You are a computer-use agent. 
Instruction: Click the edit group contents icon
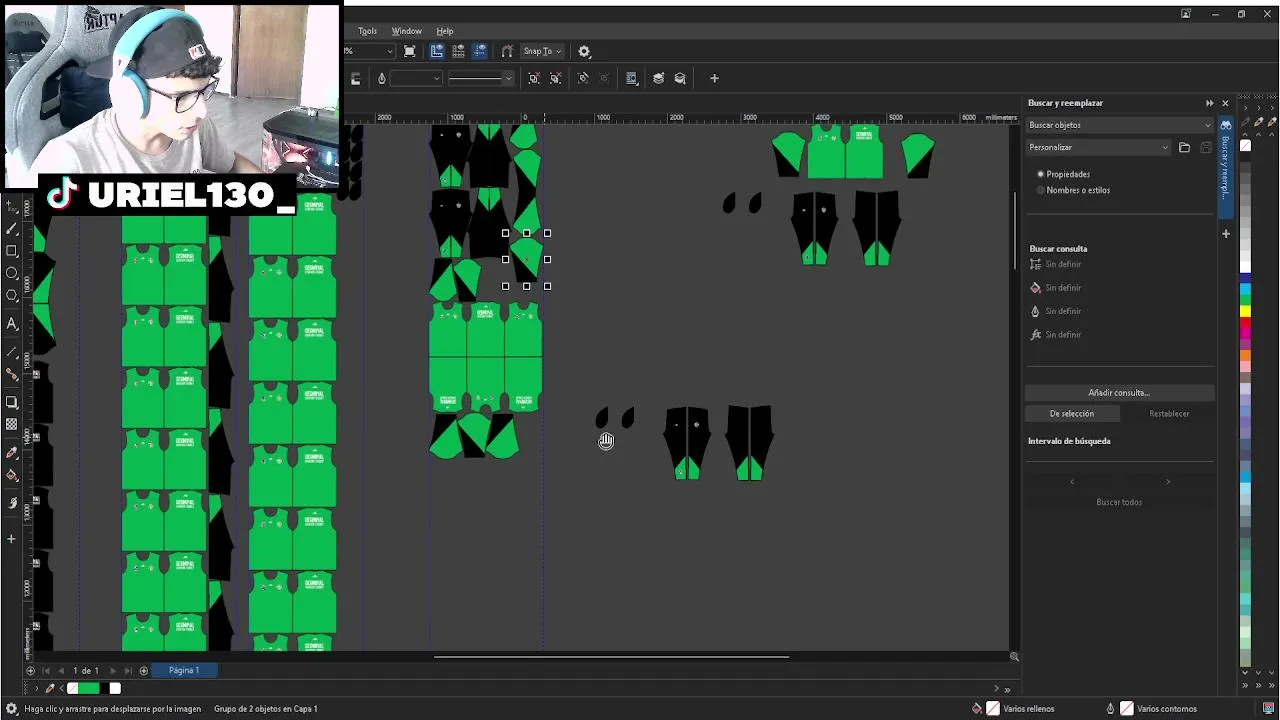[584, 78]
